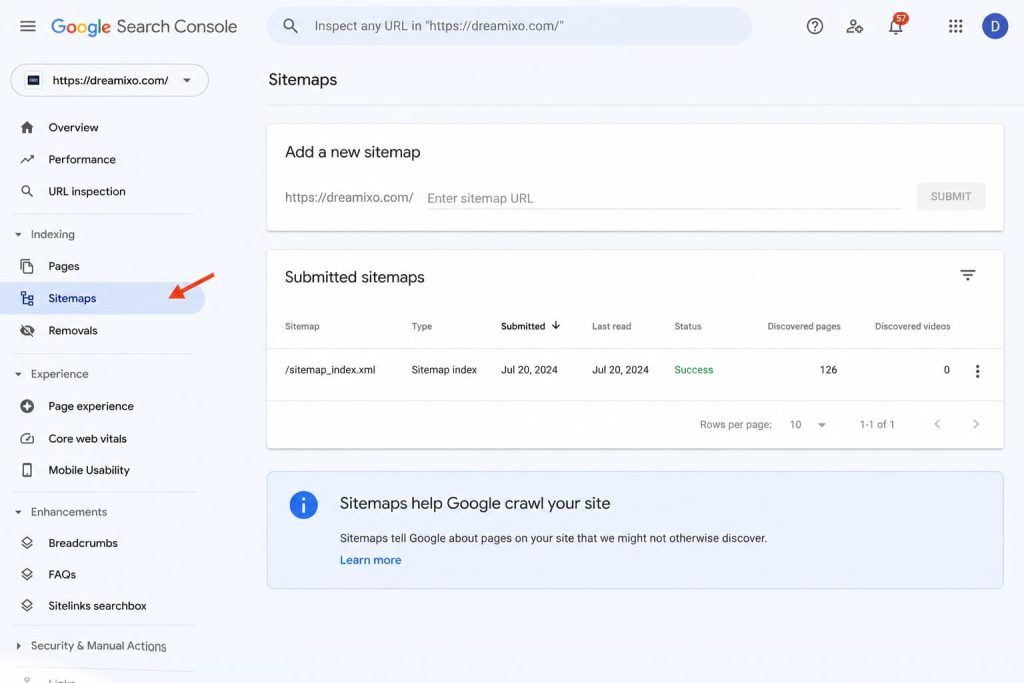Click the search magnifier icon in the URL bar
The width and height of the screenshot is (1024, 683).
point(290,26)
